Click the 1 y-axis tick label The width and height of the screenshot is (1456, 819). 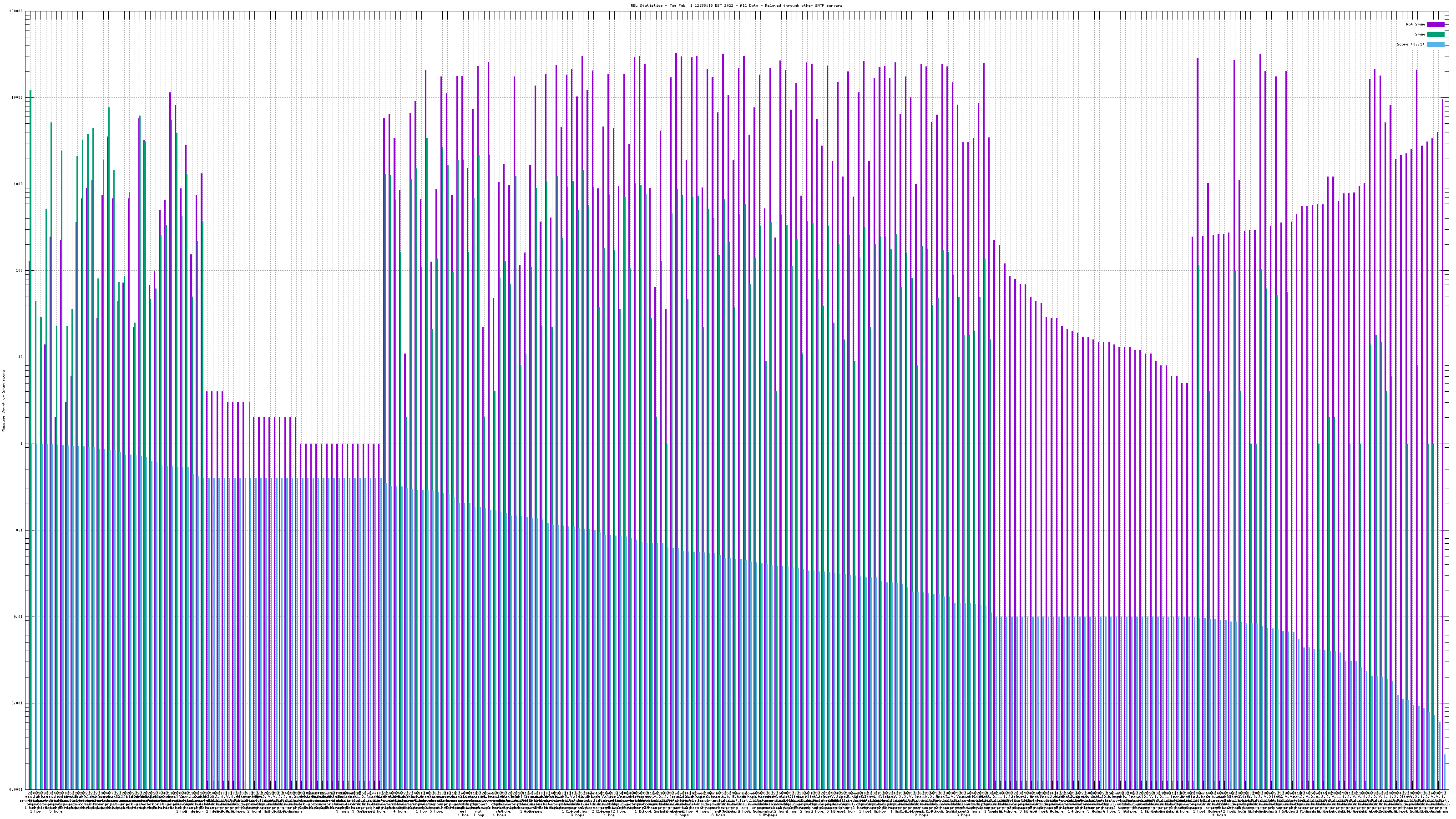pos(22,444)
